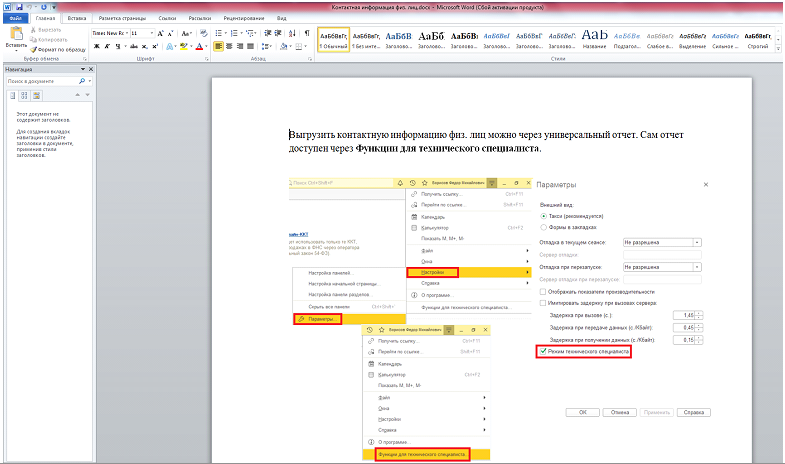The width and height of the screenshot is (785, 464).
Task: Click the decrease indent icon
Action: (268, 34)
